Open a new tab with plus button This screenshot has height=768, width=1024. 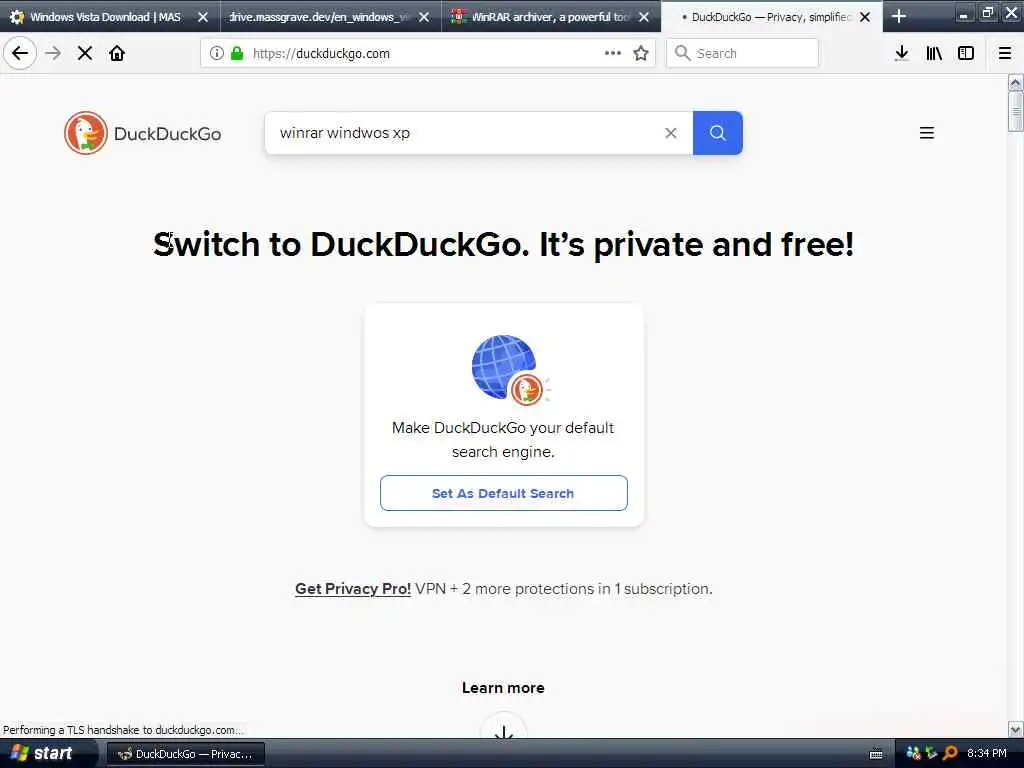pos(899,16)
